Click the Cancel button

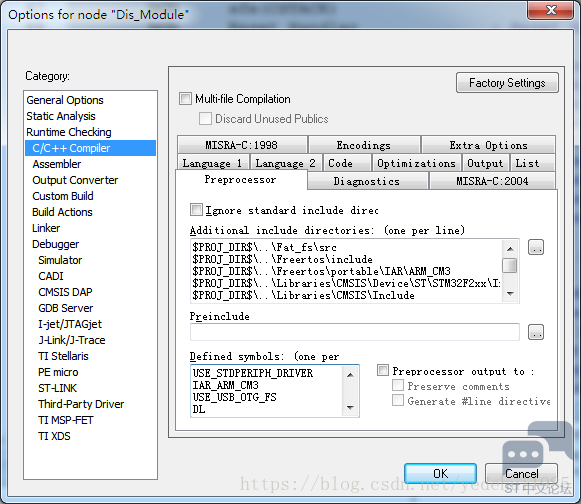tap(521, 474)
